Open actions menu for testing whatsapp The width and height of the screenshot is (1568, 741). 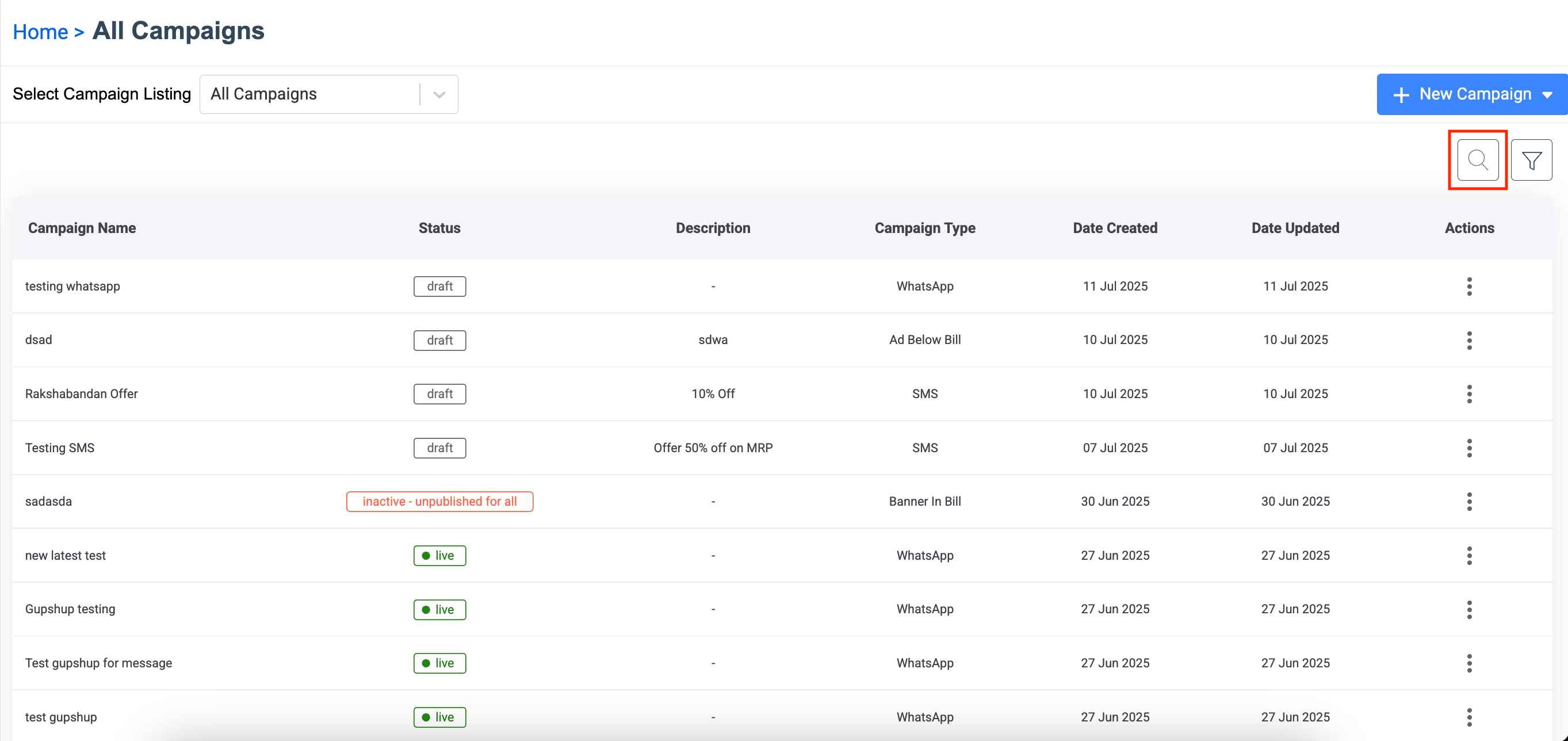(x=1469, y=286)
